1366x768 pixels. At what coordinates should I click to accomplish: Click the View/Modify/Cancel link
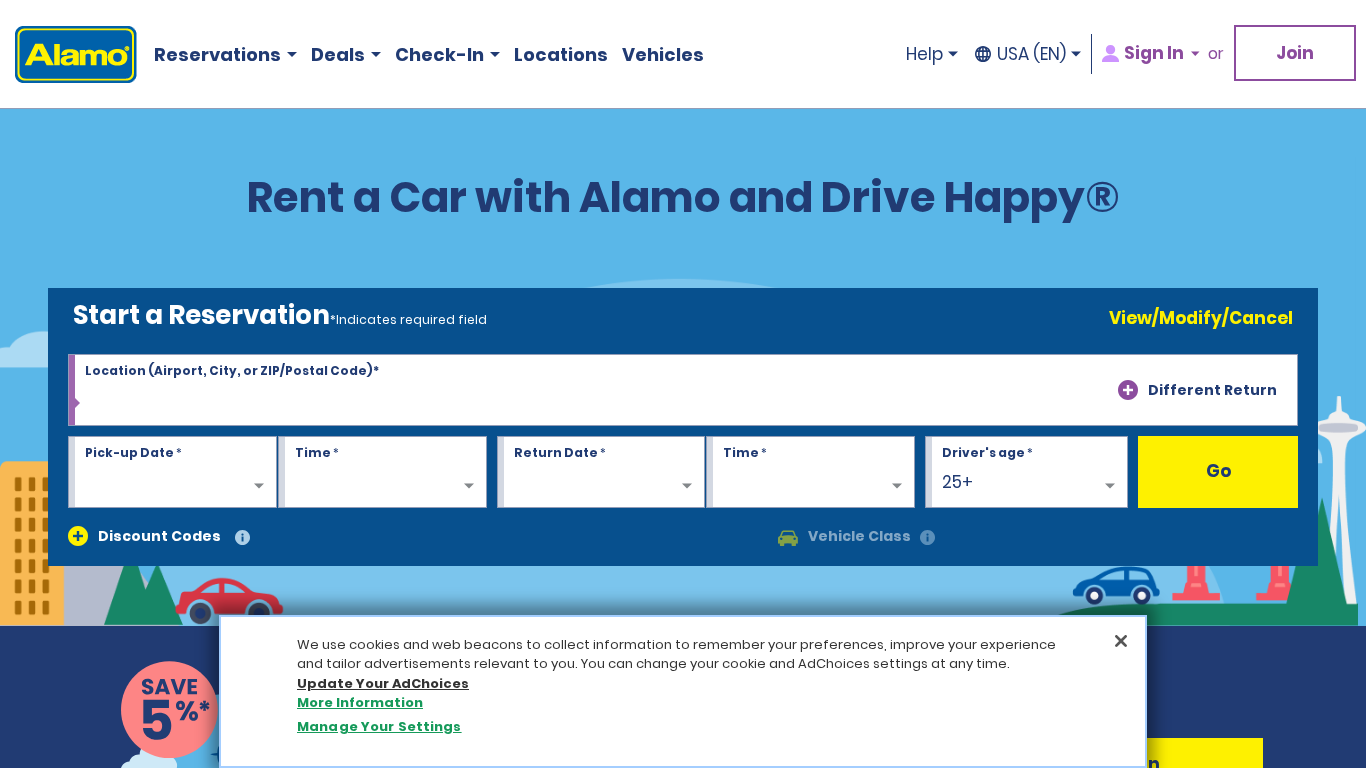(1201, 318)
